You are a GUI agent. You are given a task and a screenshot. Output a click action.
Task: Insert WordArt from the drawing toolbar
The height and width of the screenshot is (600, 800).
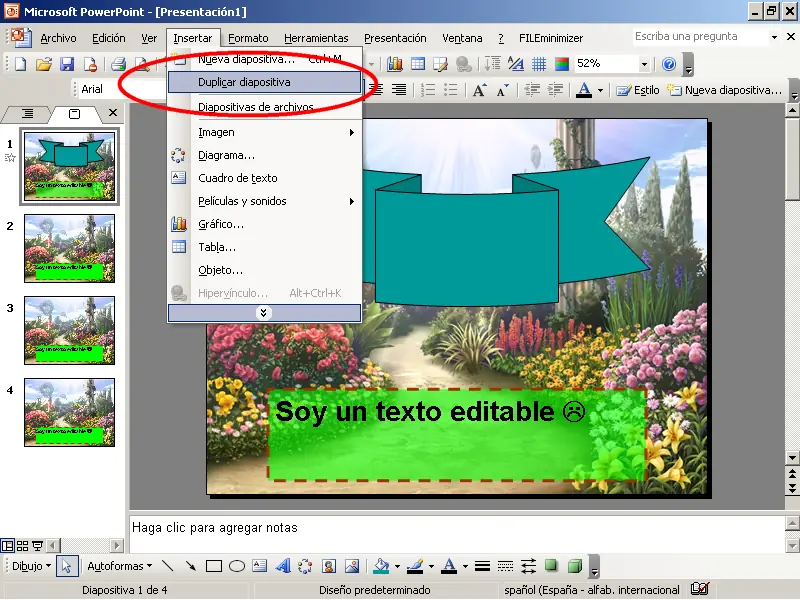pyautogui.click(x=282, y=566)
